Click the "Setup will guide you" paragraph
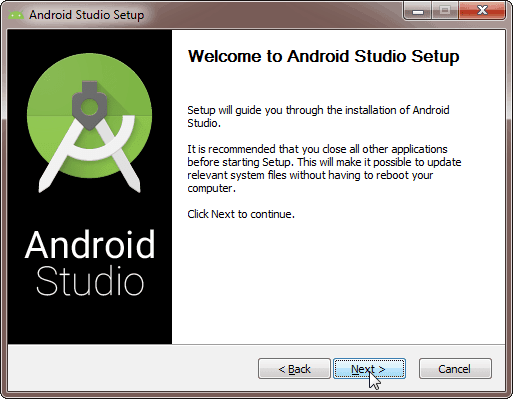Image resolution: width=513 pixels, height=399 pixels. (318, 116)
